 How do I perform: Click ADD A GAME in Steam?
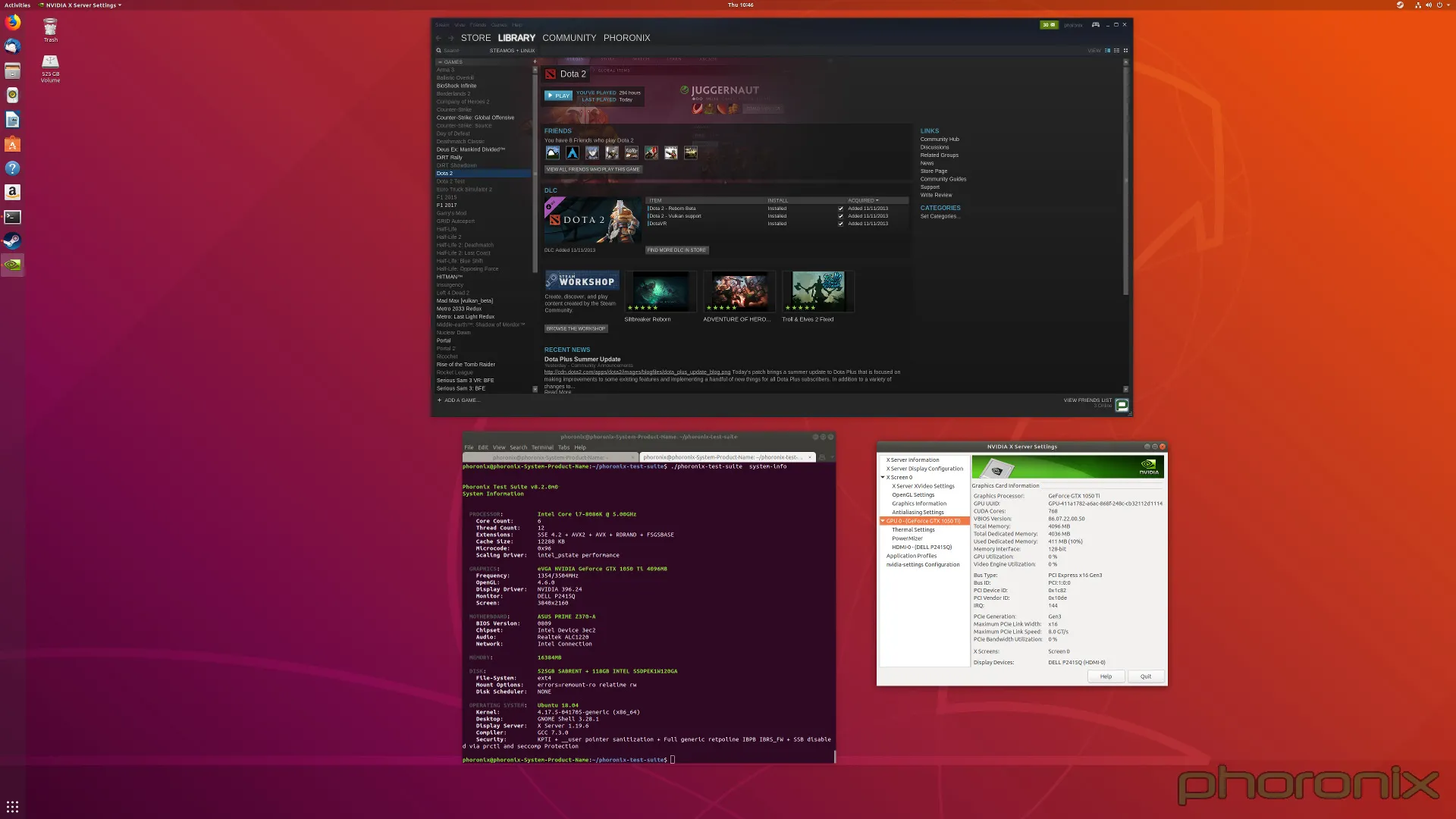click(x=458, y=400)
